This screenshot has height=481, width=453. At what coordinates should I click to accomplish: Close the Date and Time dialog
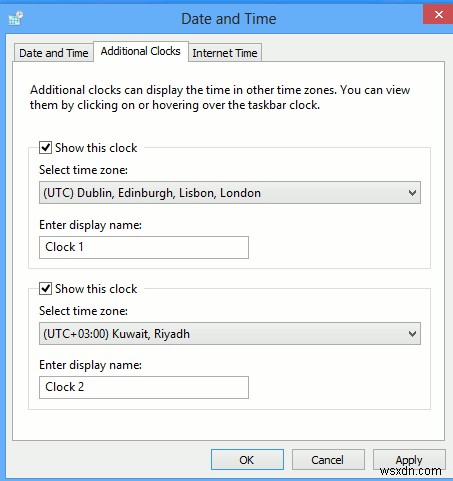438,14
